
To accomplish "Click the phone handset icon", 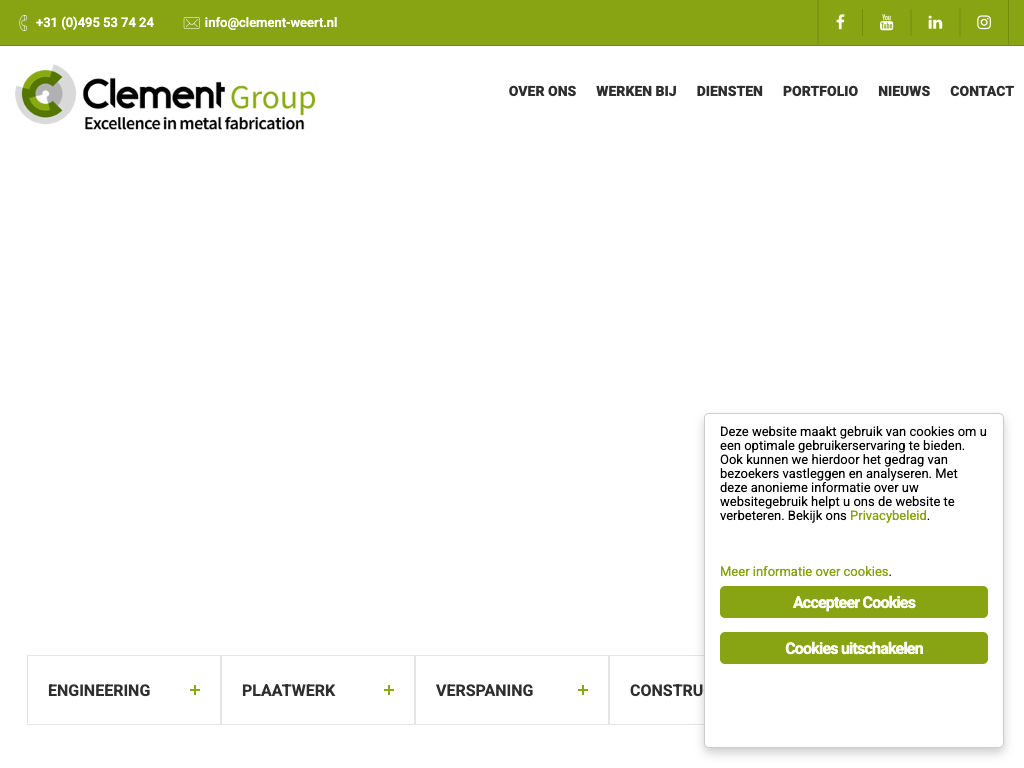I will click(24, 23).
